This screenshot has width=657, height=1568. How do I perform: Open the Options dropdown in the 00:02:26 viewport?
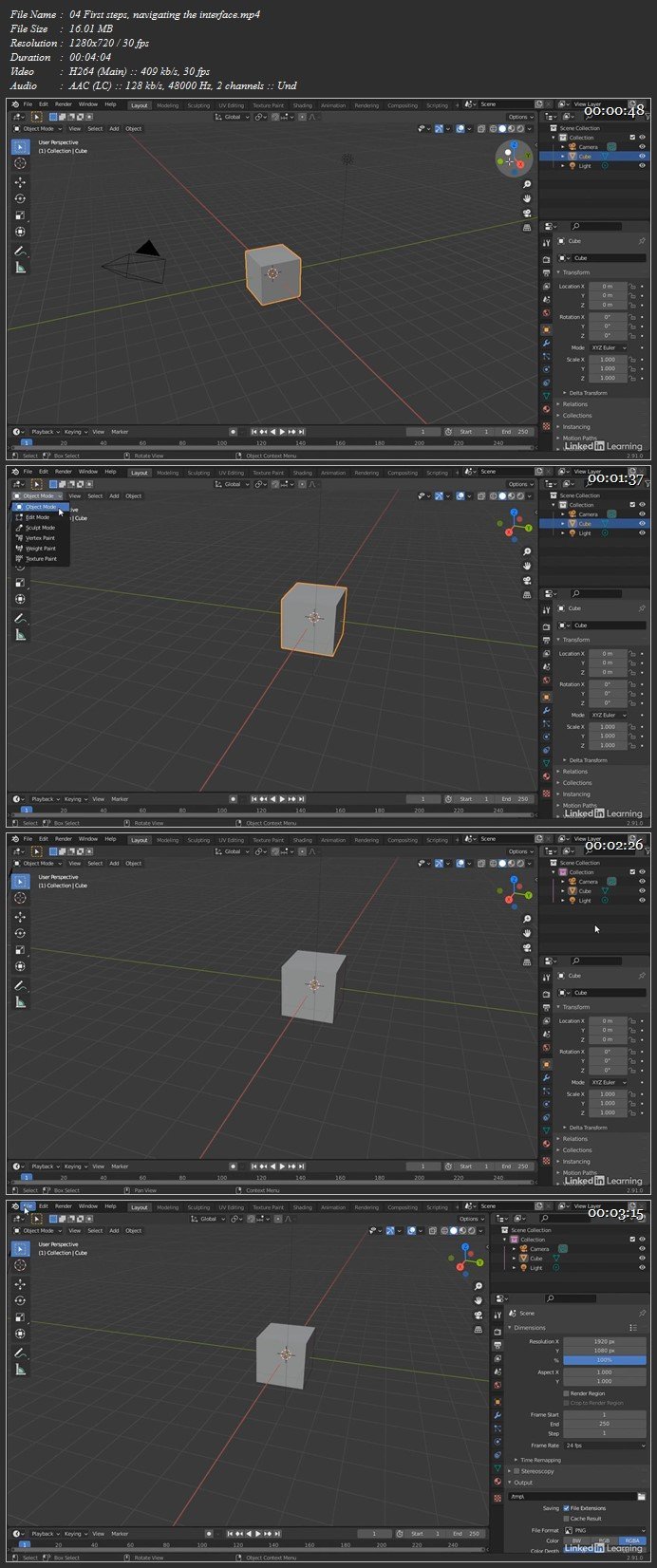tap(520, 851)
